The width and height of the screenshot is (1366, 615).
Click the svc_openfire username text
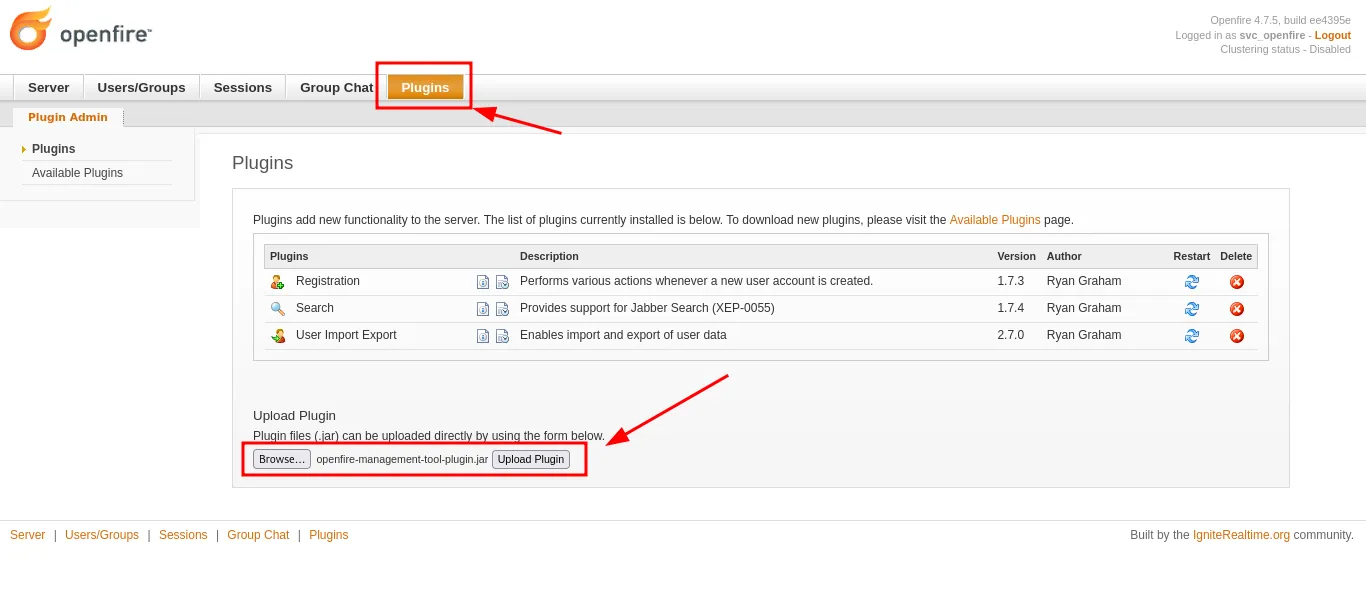coord(1272,35)
